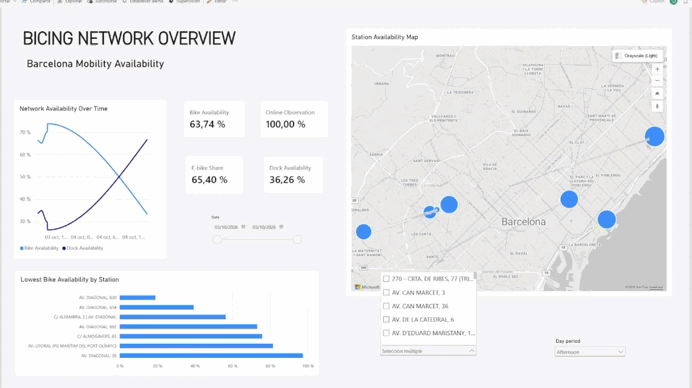Click the Bike Availability legend entry

coord(39,248)
